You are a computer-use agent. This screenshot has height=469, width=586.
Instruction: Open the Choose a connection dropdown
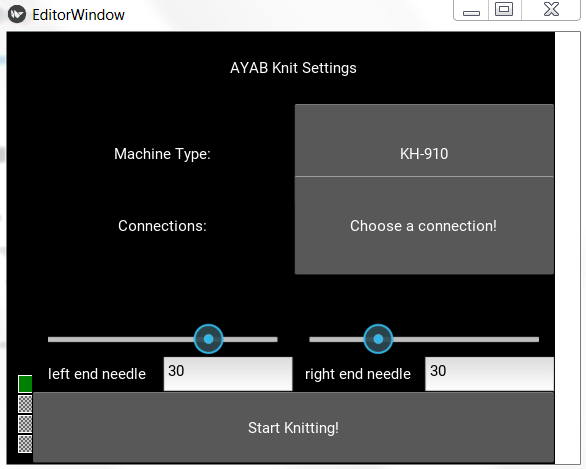pos(424,226)
